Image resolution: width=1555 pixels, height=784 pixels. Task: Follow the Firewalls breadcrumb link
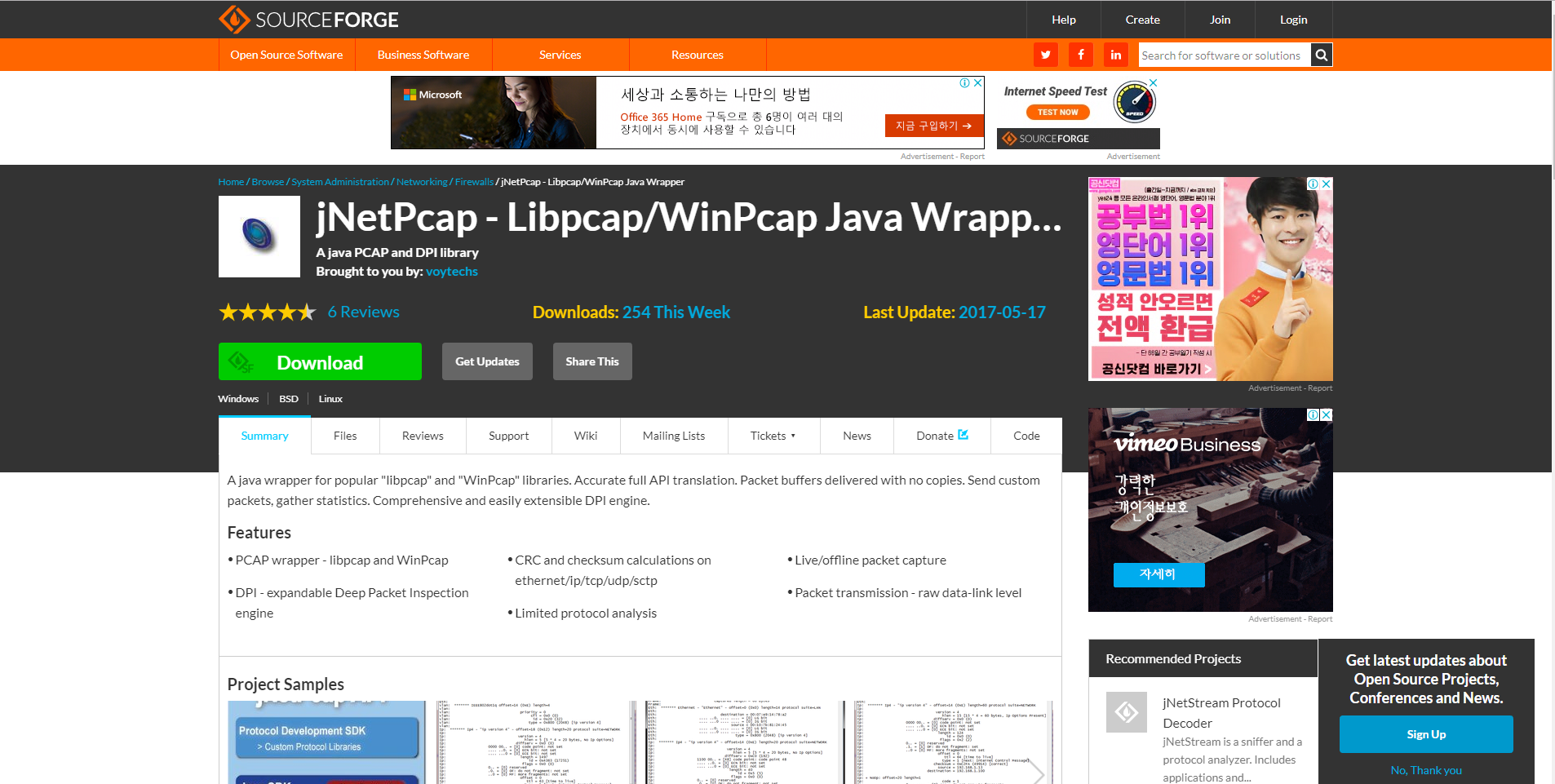click(x=474, y=182)
